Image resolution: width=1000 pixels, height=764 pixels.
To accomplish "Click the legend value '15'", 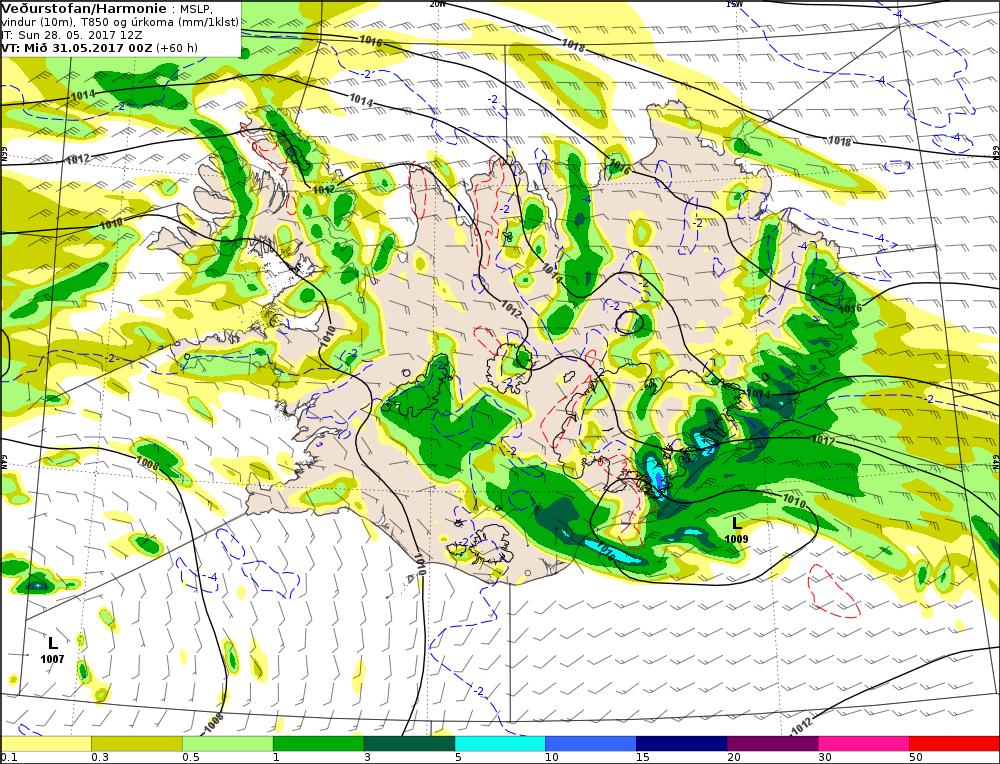I will pos(643,758).
